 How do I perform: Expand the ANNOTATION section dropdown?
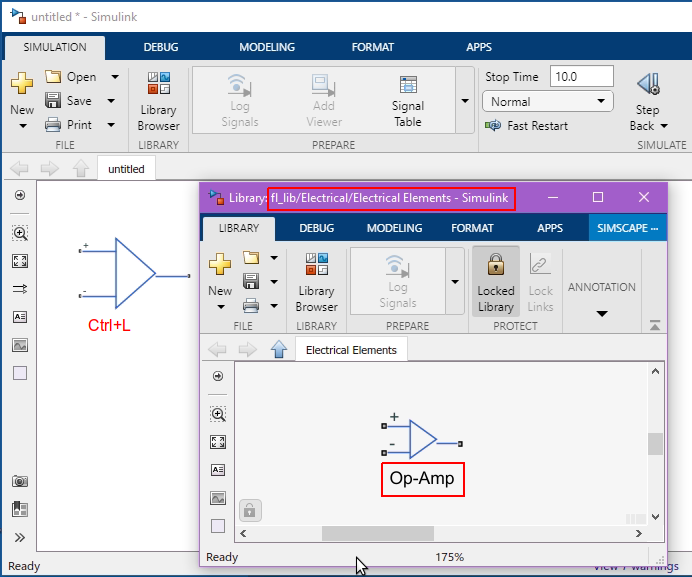coord(602,313)
